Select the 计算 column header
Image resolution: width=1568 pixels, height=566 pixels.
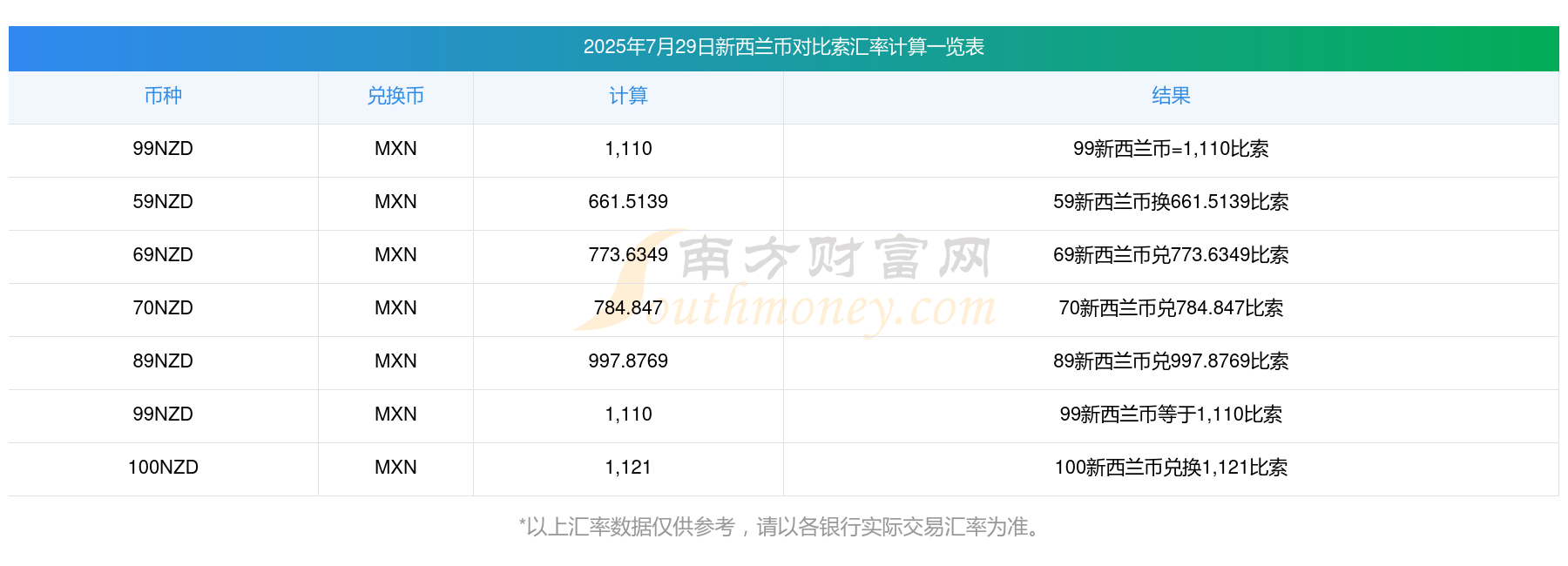628,96
